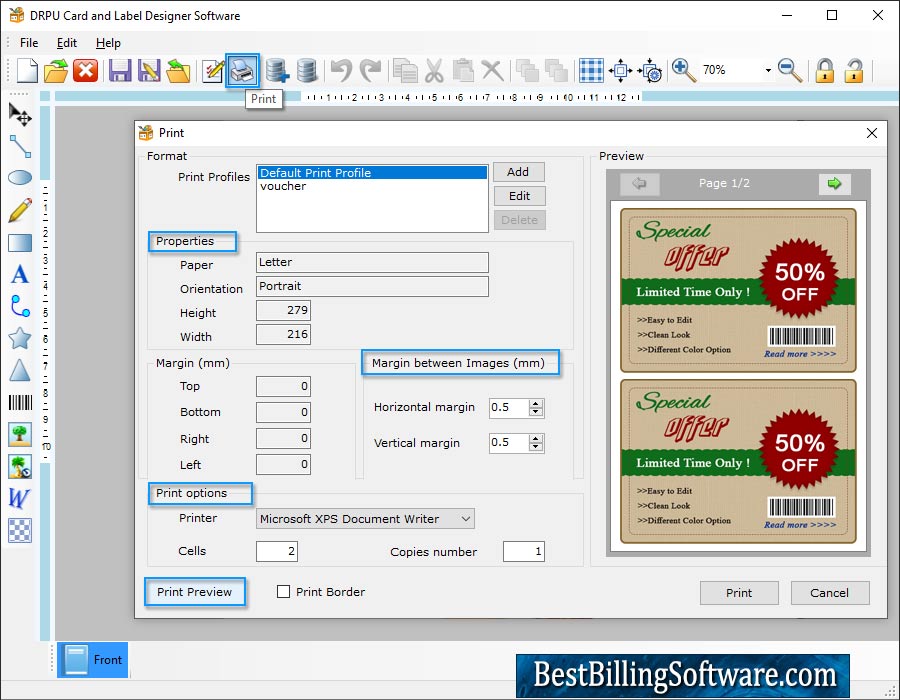Viewport: 900px width, 700px height.
Task: Cancel the Print dialog
Action: (830, 593)
